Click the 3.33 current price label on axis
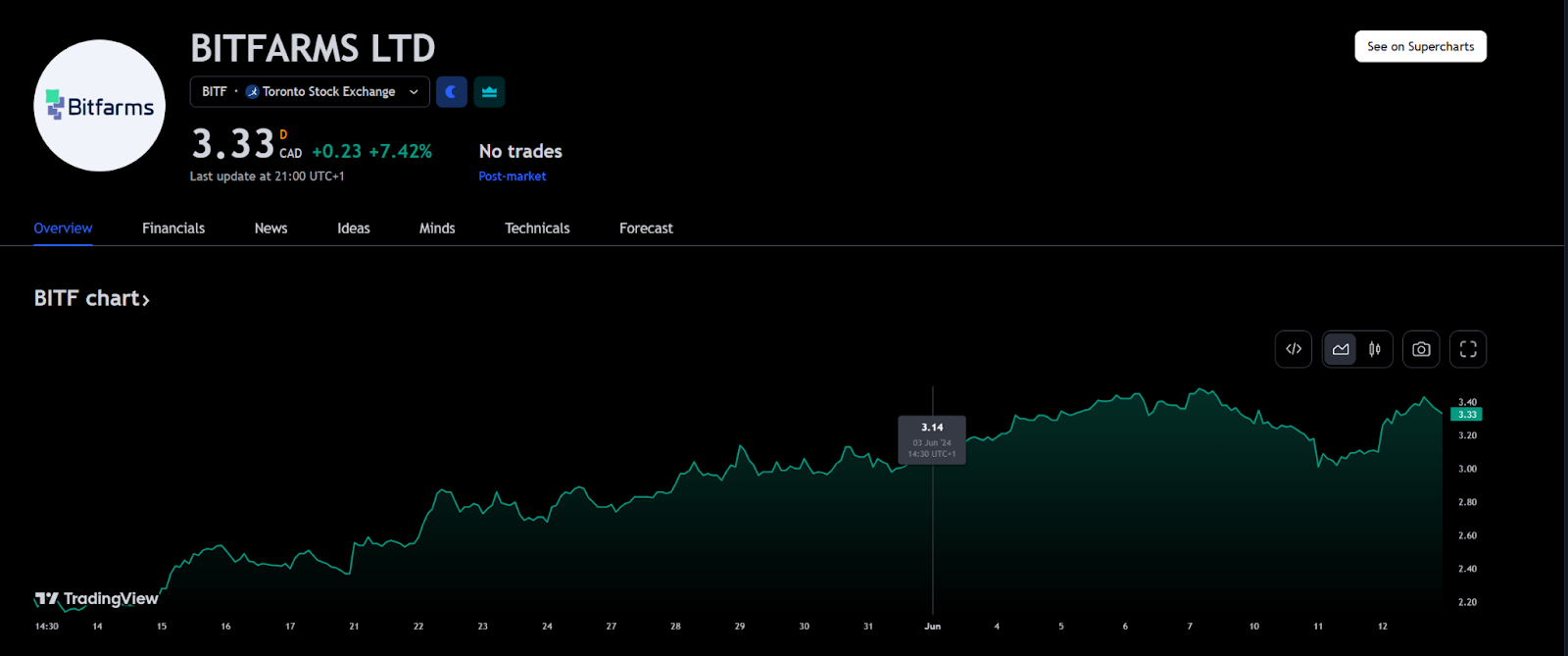The height and width of the screenshot is (656, 1568). (x=1467, y=415)
